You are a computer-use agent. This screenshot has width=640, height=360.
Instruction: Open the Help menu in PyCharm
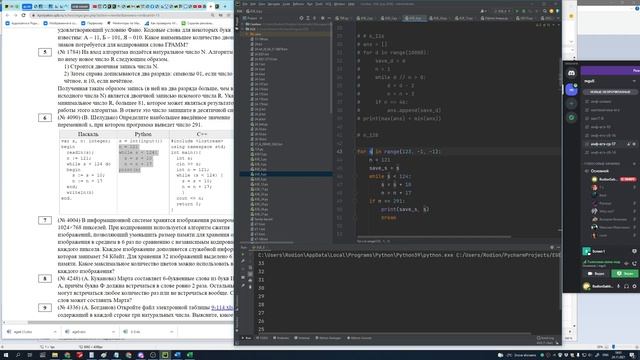coord(351,4)
